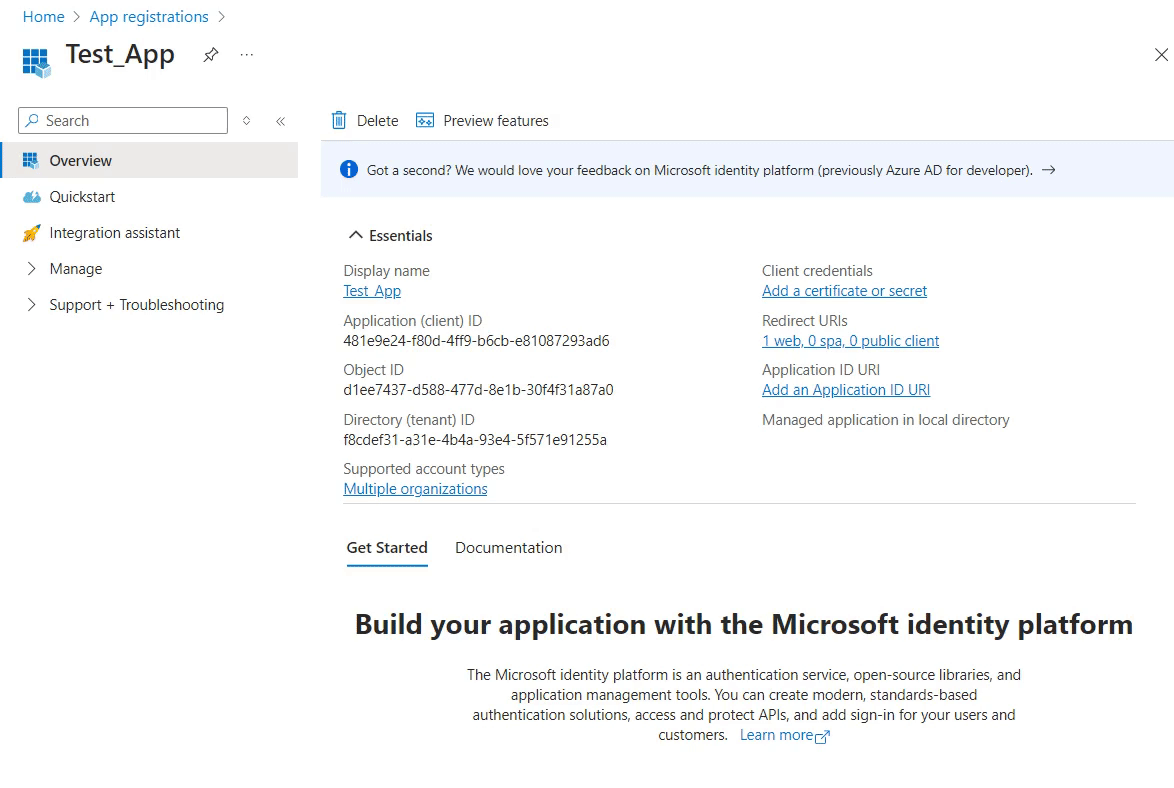Click the Quickstart cloud icon
The height and width of the screenshot is (788, 1174).
(x=31, y=197)
